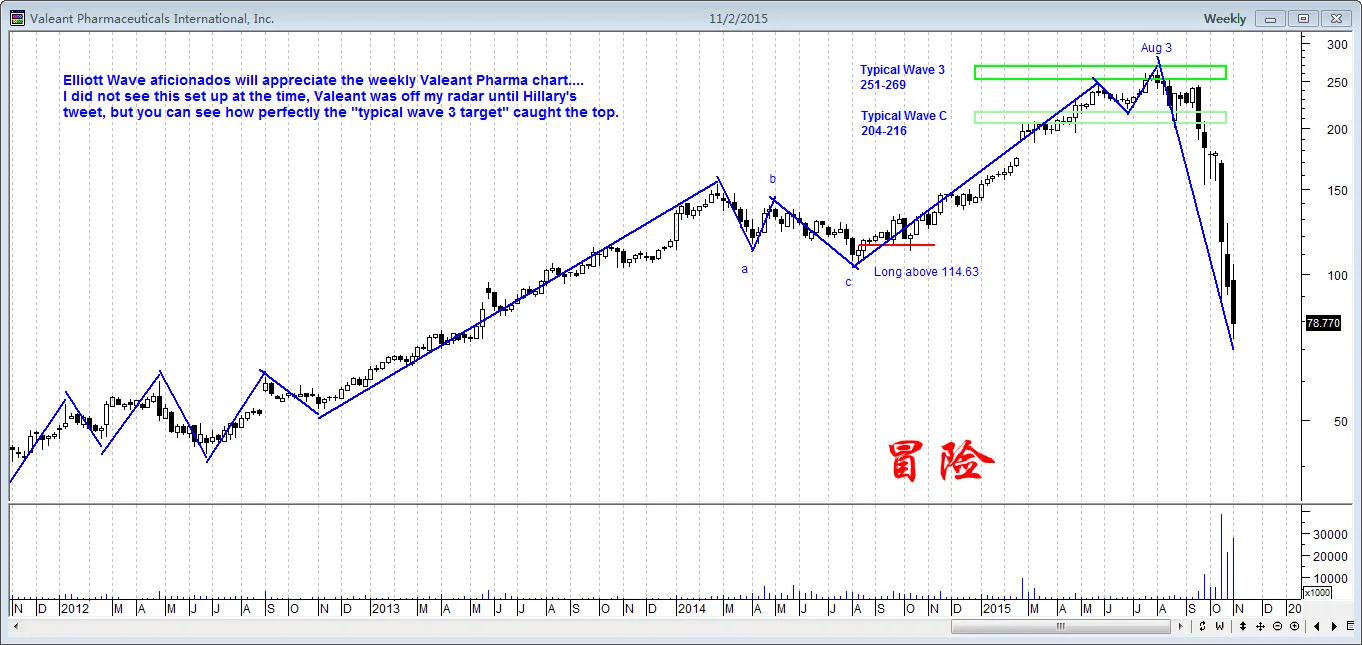Click the chart window icon in title bar
The image size is (1362, 645).
(17, 18)
